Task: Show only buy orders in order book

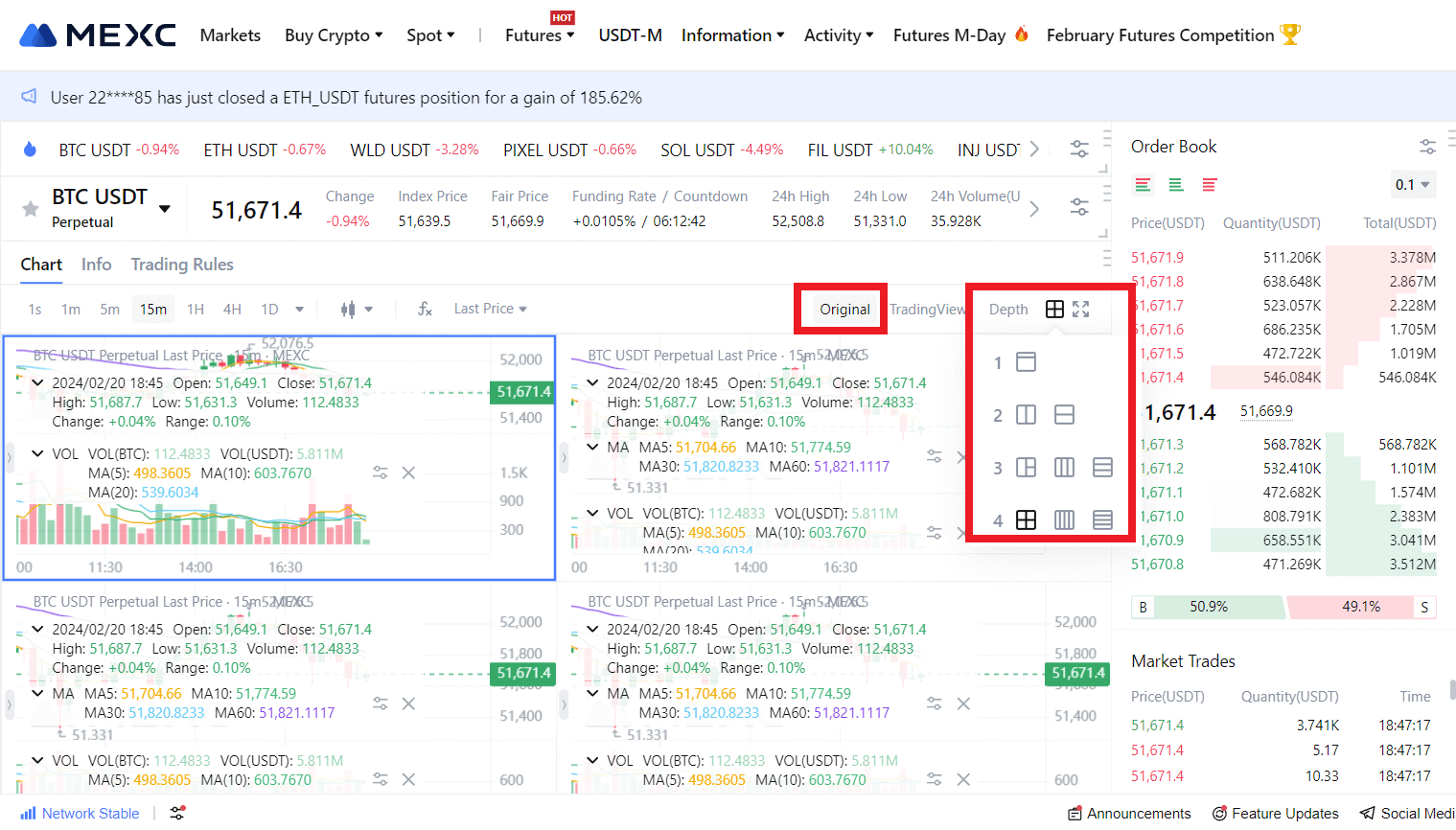Action: [x=1176, y=185]
